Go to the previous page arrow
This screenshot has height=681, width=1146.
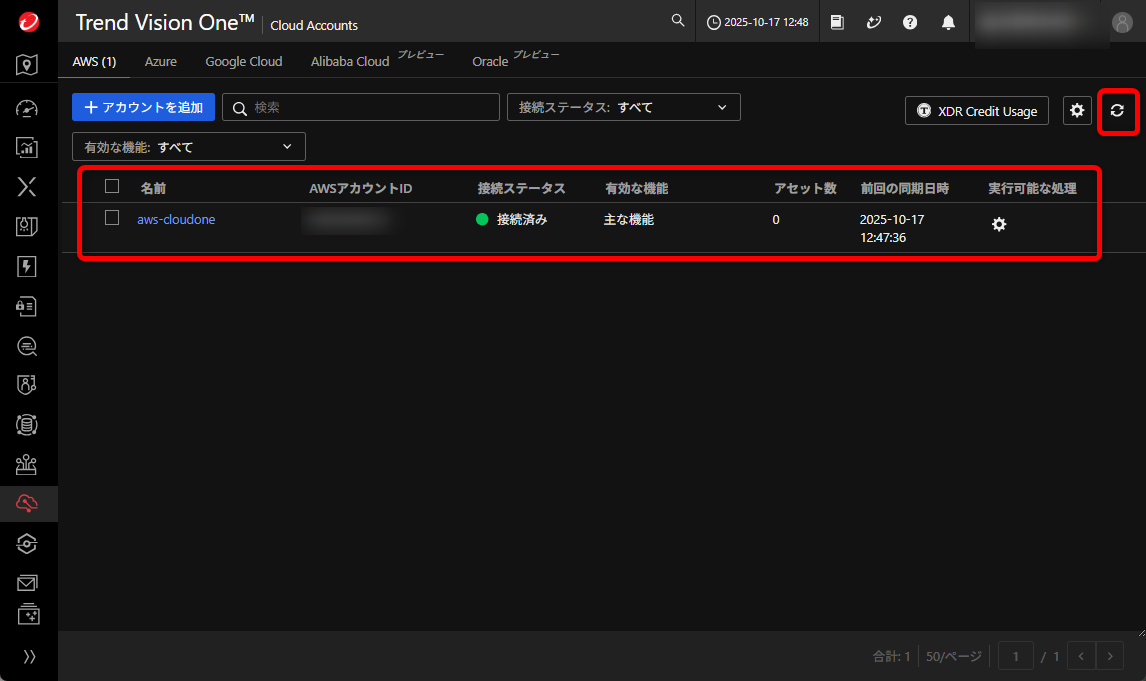click(x=1081, y=656)
